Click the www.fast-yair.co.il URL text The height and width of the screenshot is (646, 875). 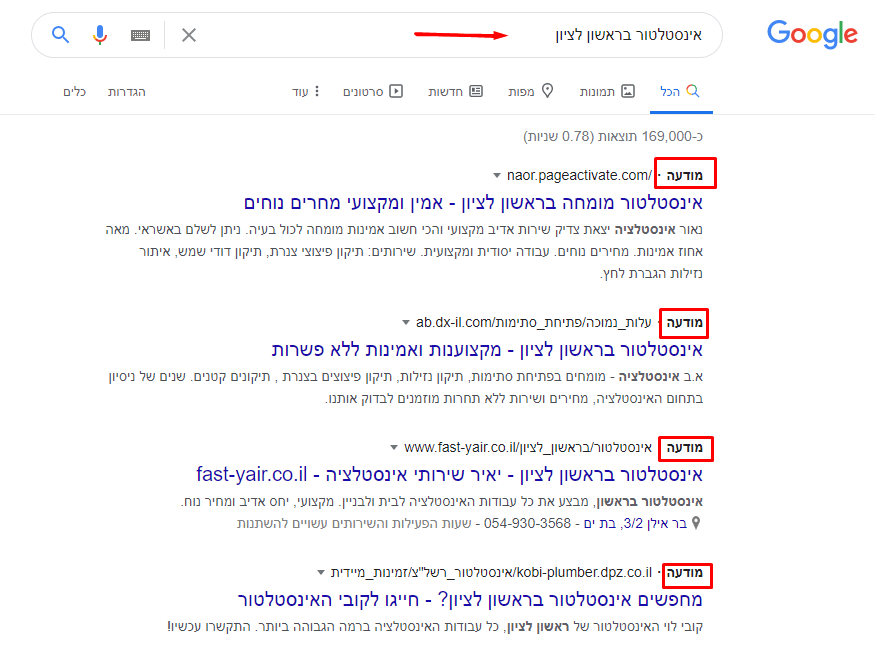pyautogui.click(x=528, y=447)
